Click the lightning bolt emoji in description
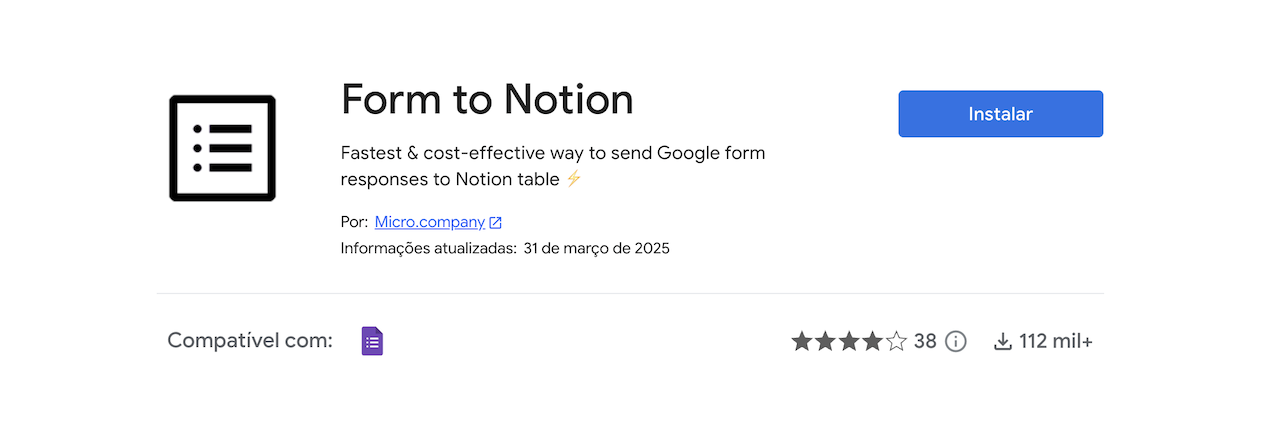Viewport: 1280px width, 422px height. (573, 179)
